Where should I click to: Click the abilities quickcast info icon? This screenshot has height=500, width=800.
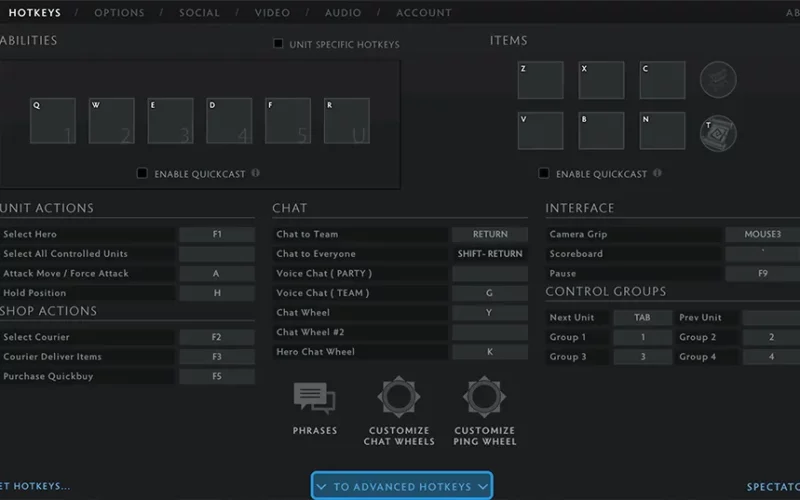(255, 173)
